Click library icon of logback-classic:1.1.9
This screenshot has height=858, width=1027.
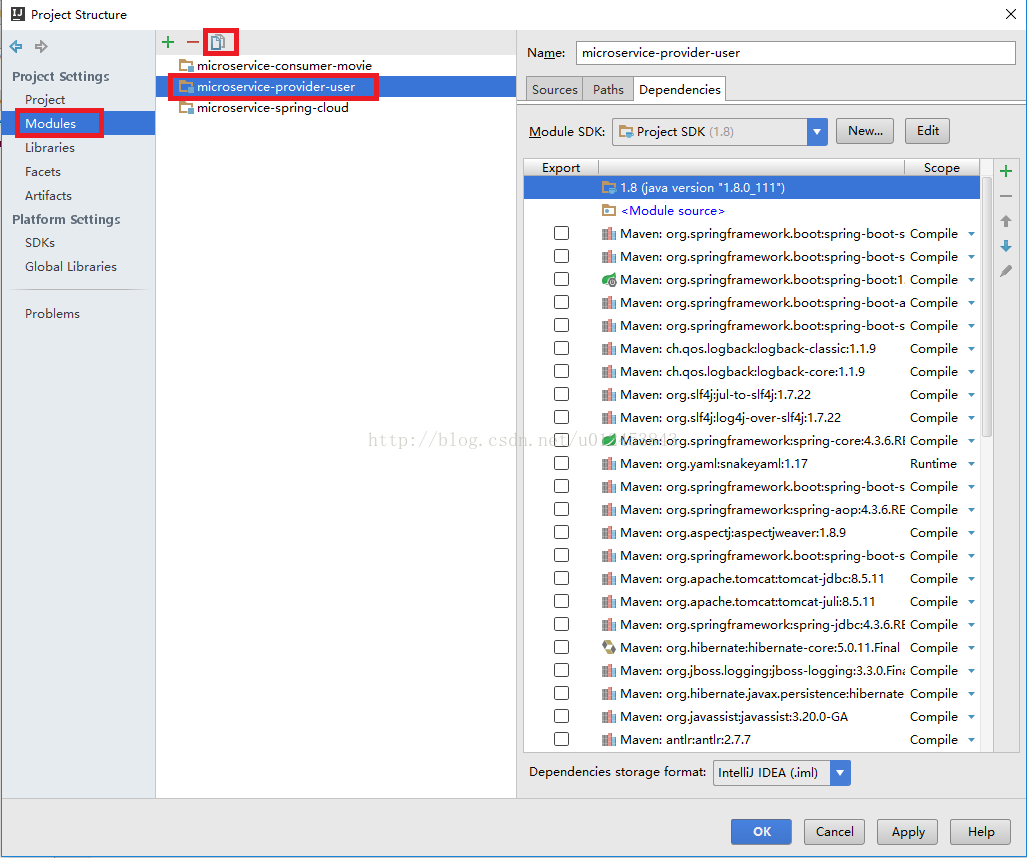click(x=609, y=348)
